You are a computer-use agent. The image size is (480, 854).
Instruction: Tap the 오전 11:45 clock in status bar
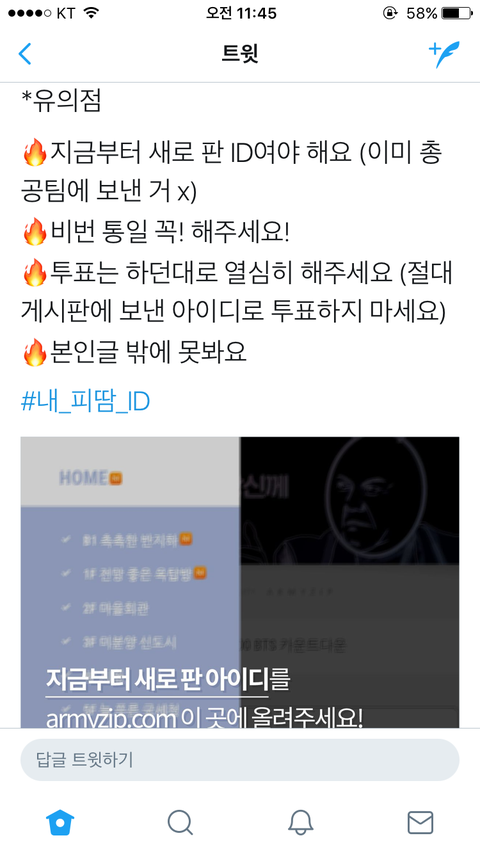pos(241,13)
